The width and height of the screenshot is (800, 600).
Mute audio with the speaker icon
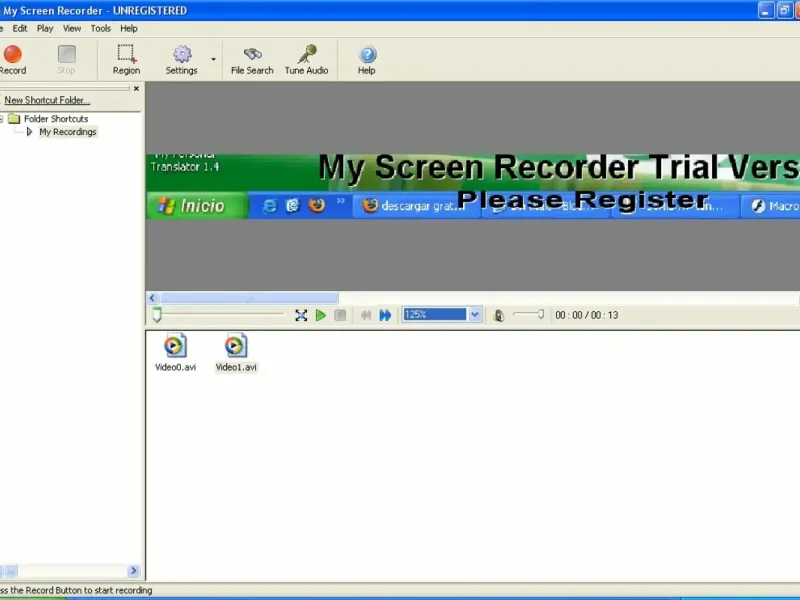[x=498, y=316]
